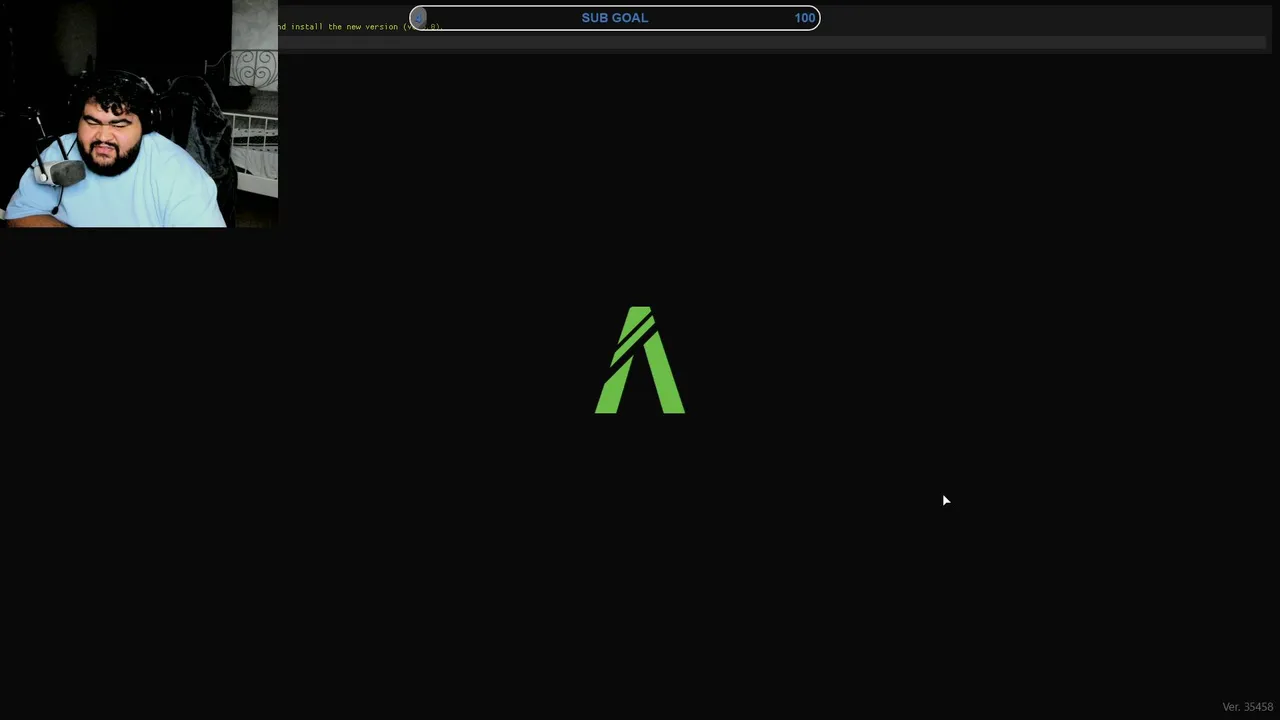Click the "Ver. 35458" version text

[x=1248, y=707]
